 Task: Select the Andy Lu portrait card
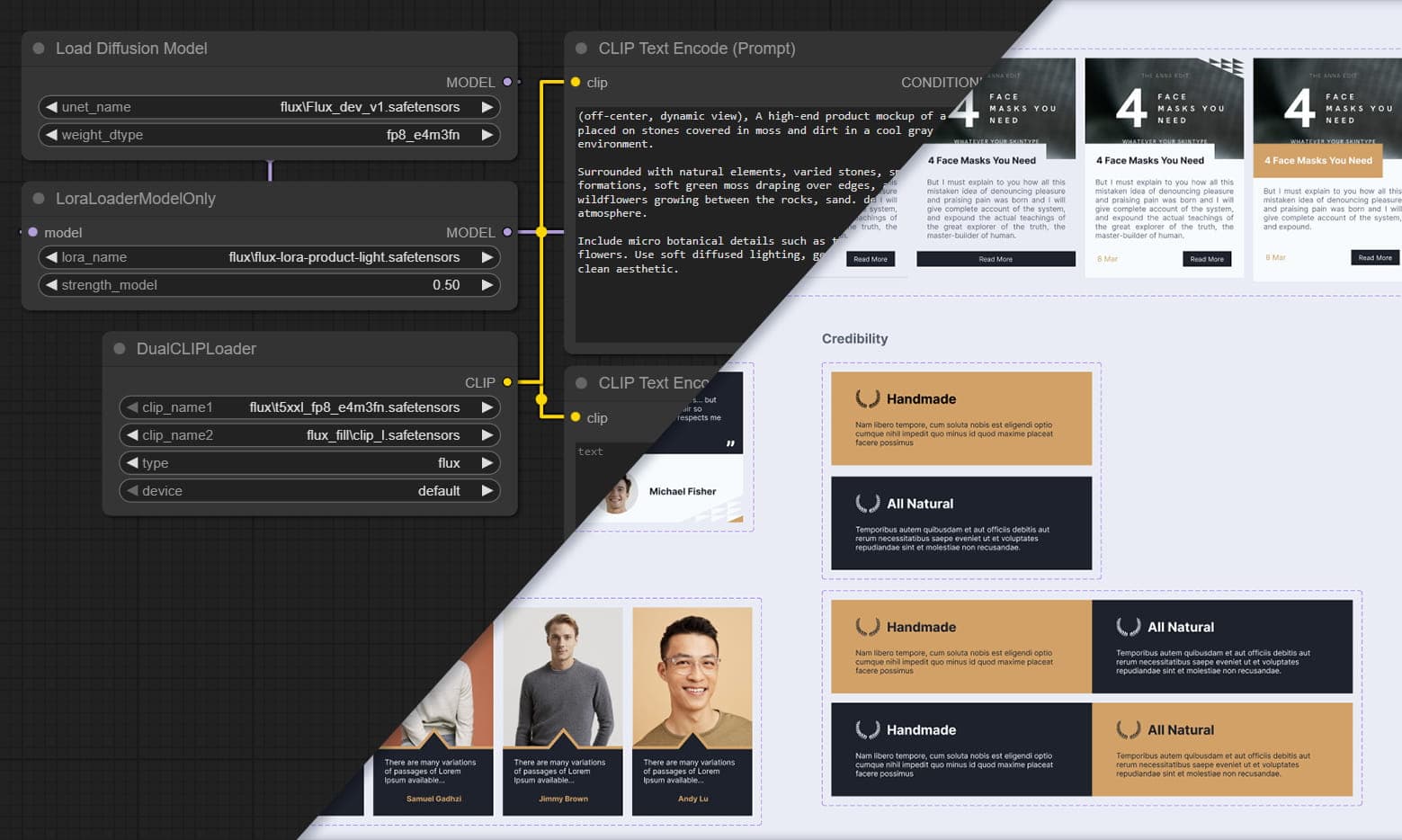[692, 710]
